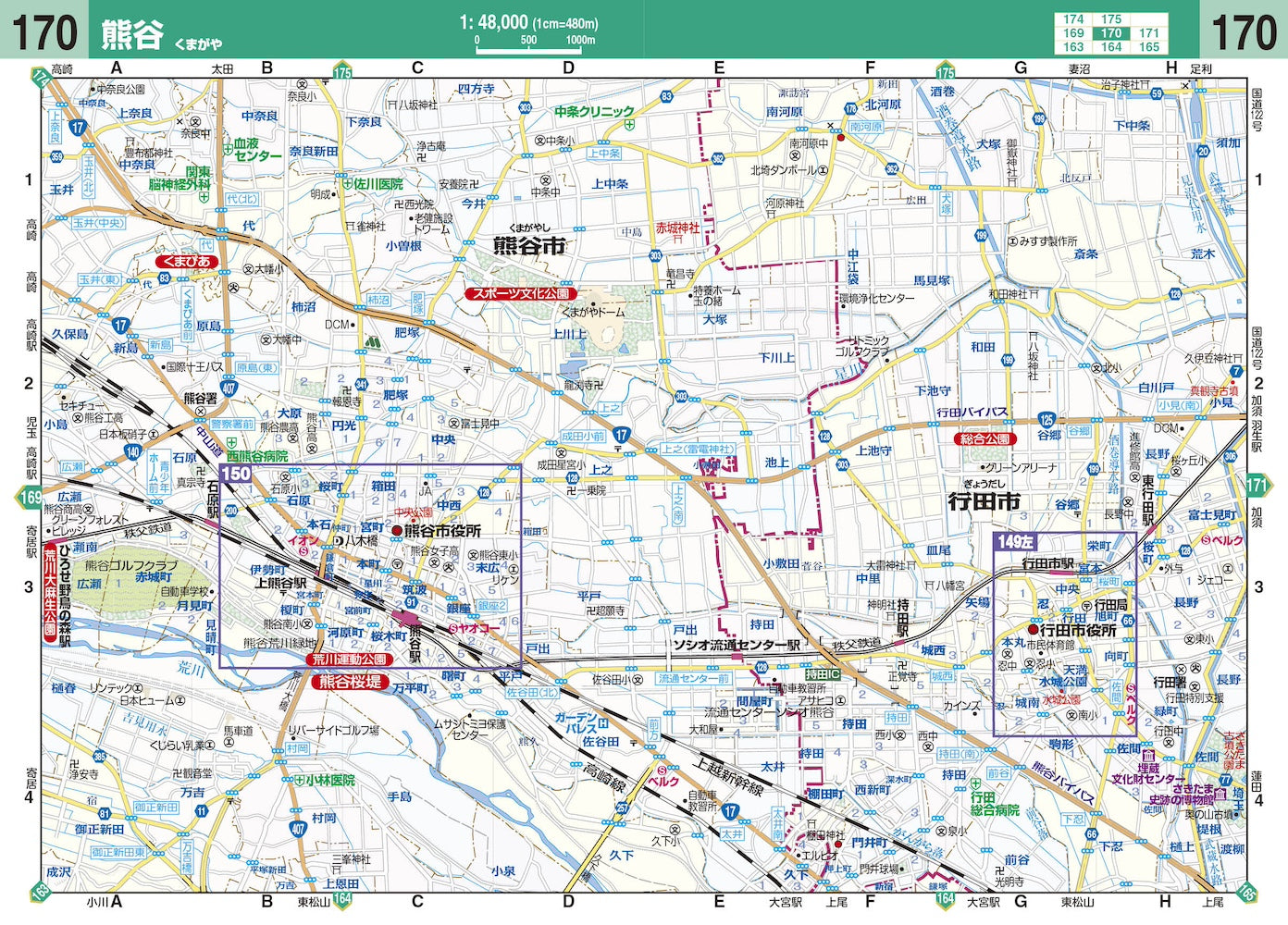Click the red marker for 熊谷市役所
The height and width of the screenshot is (925, 1288).
[x=398, y=531]
